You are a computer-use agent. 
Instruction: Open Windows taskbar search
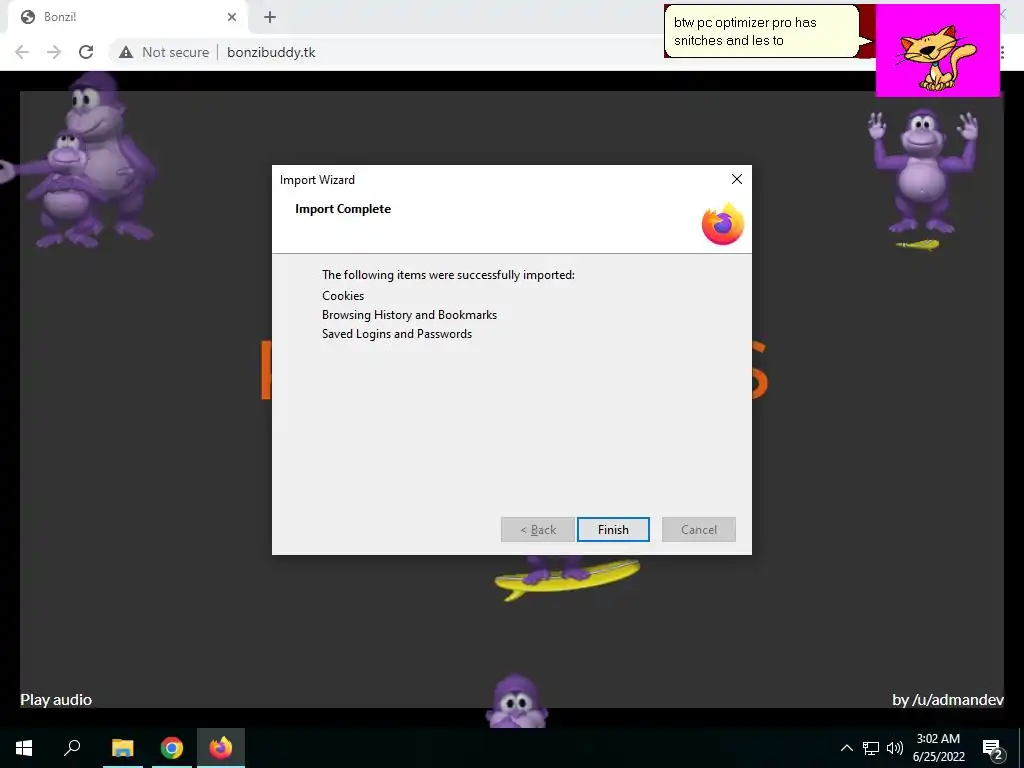tap(72, 748)
